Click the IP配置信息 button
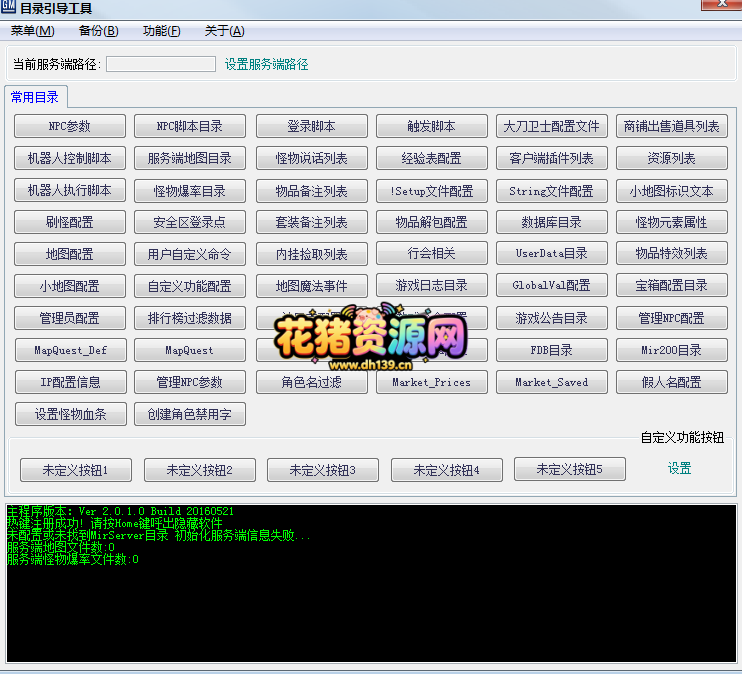 [71, 382]
